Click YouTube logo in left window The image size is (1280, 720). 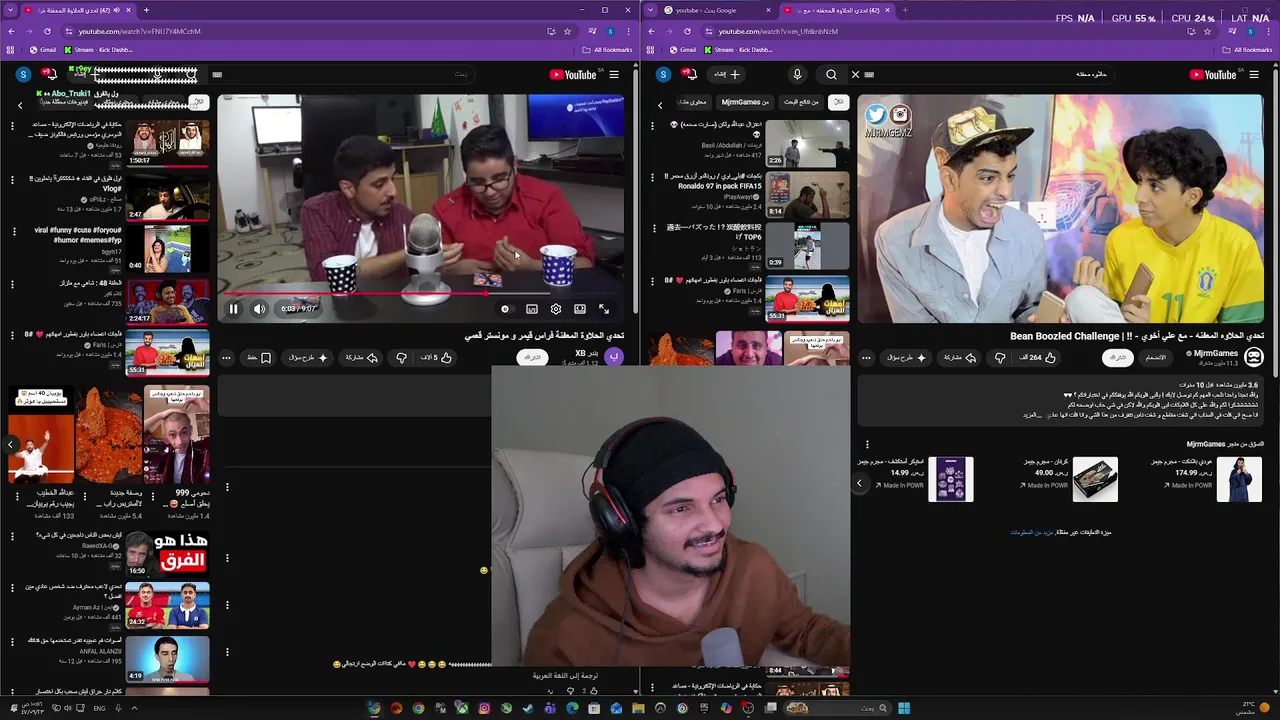pos(573,74)
